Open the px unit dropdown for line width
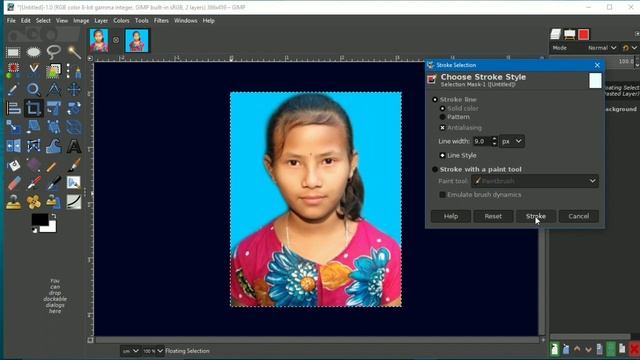This screenshot has height=360, width=640. tap(512, 141)
